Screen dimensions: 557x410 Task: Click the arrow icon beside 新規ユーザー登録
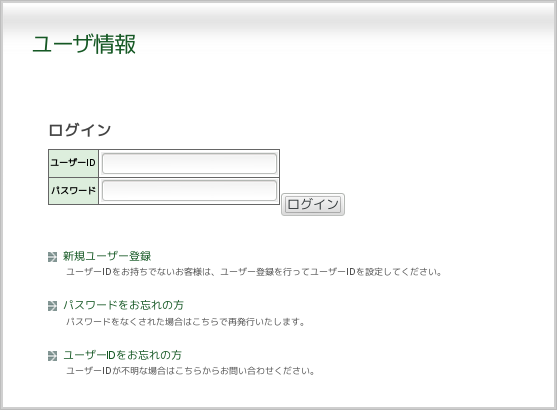(x=52, y=257)
